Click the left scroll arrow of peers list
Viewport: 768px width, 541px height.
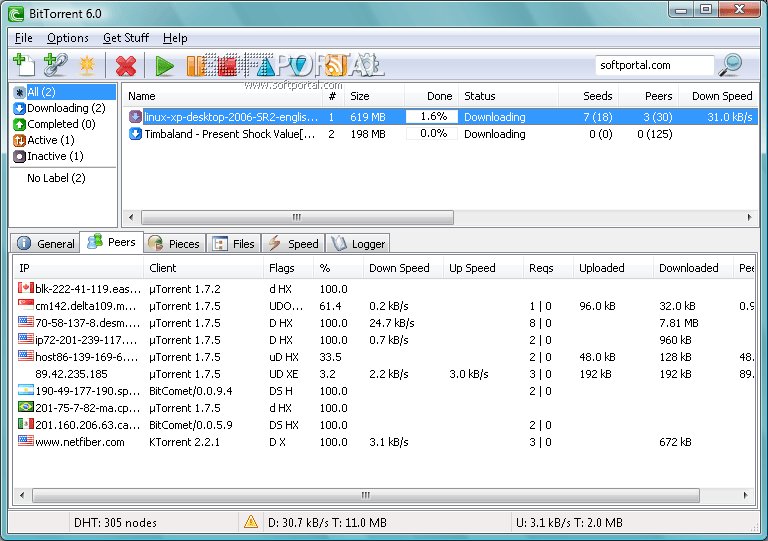[22, 495]
